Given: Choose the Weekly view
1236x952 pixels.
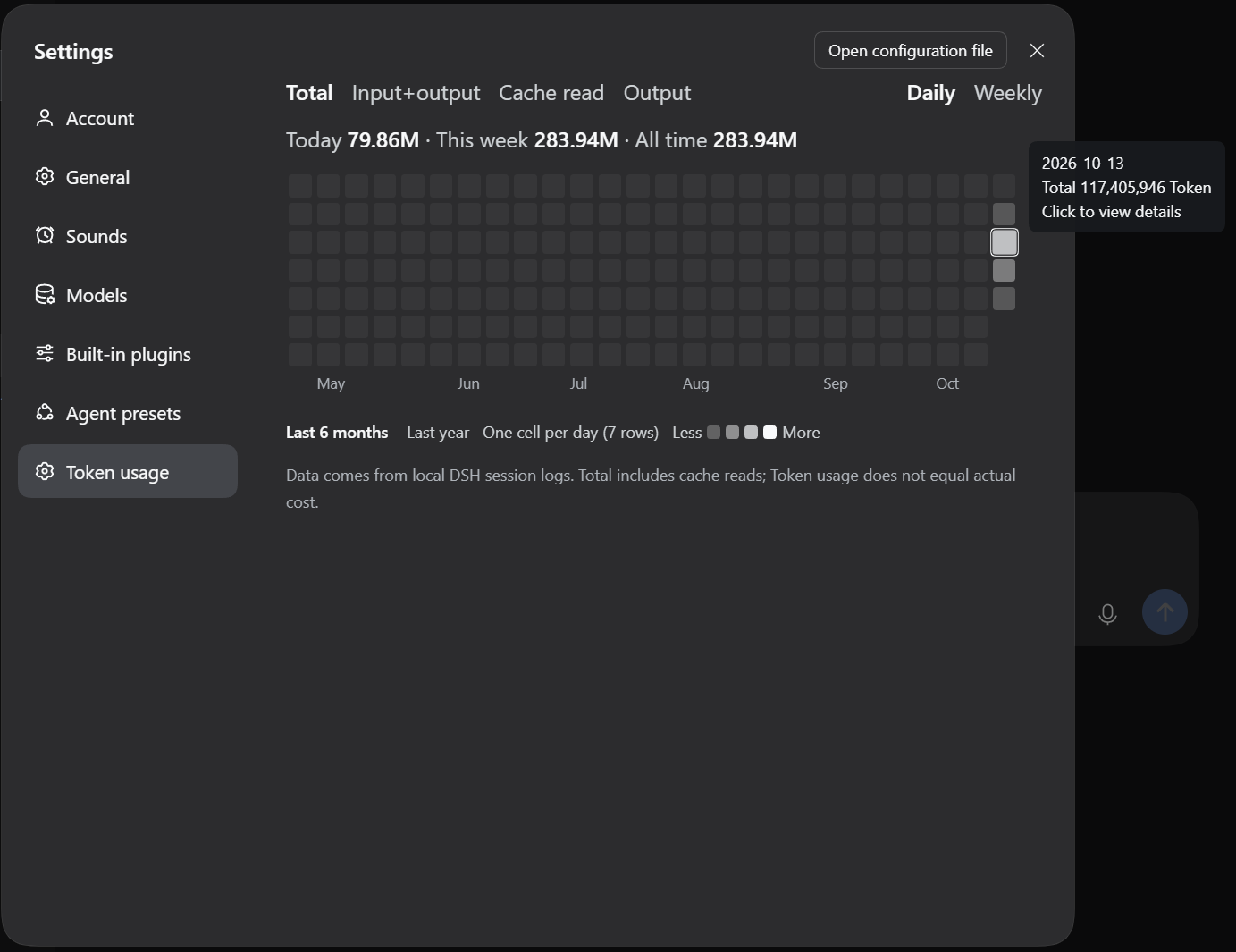Looking at the screenshot, I should tap(1008, 93).
